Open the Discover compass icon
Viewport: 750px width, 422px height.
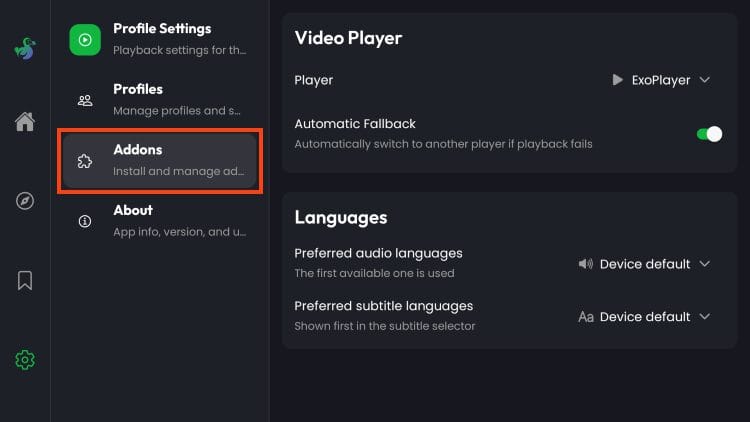coord(25,201)
